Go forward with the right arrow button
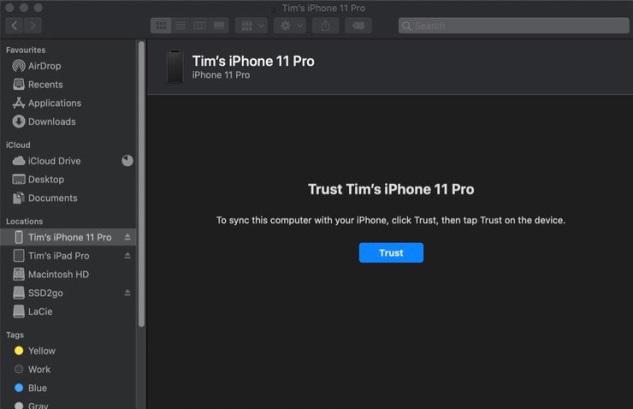 coord(33,26)
